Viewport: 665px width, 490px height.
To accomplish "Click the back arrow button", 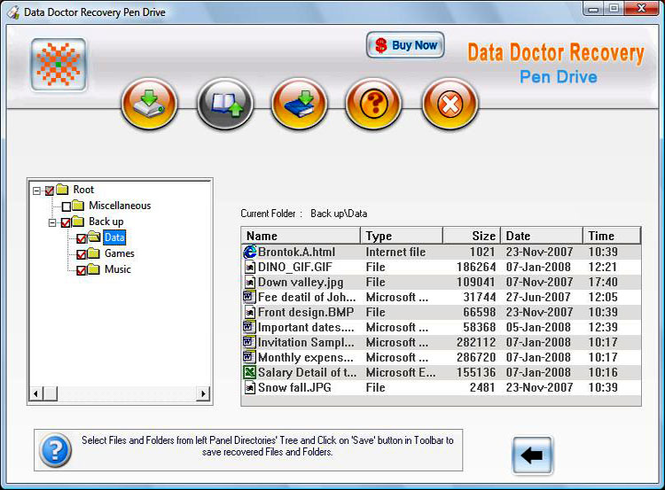I will click(x=532, y=455).
